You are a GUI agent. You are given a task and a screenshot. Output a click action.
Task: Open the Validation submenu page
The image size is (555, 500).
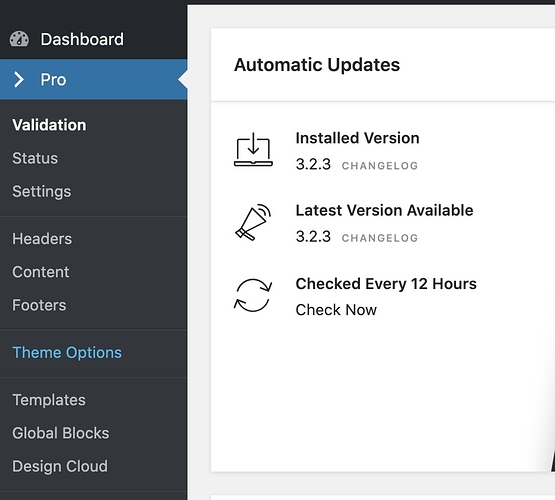[x=49, y=125]
